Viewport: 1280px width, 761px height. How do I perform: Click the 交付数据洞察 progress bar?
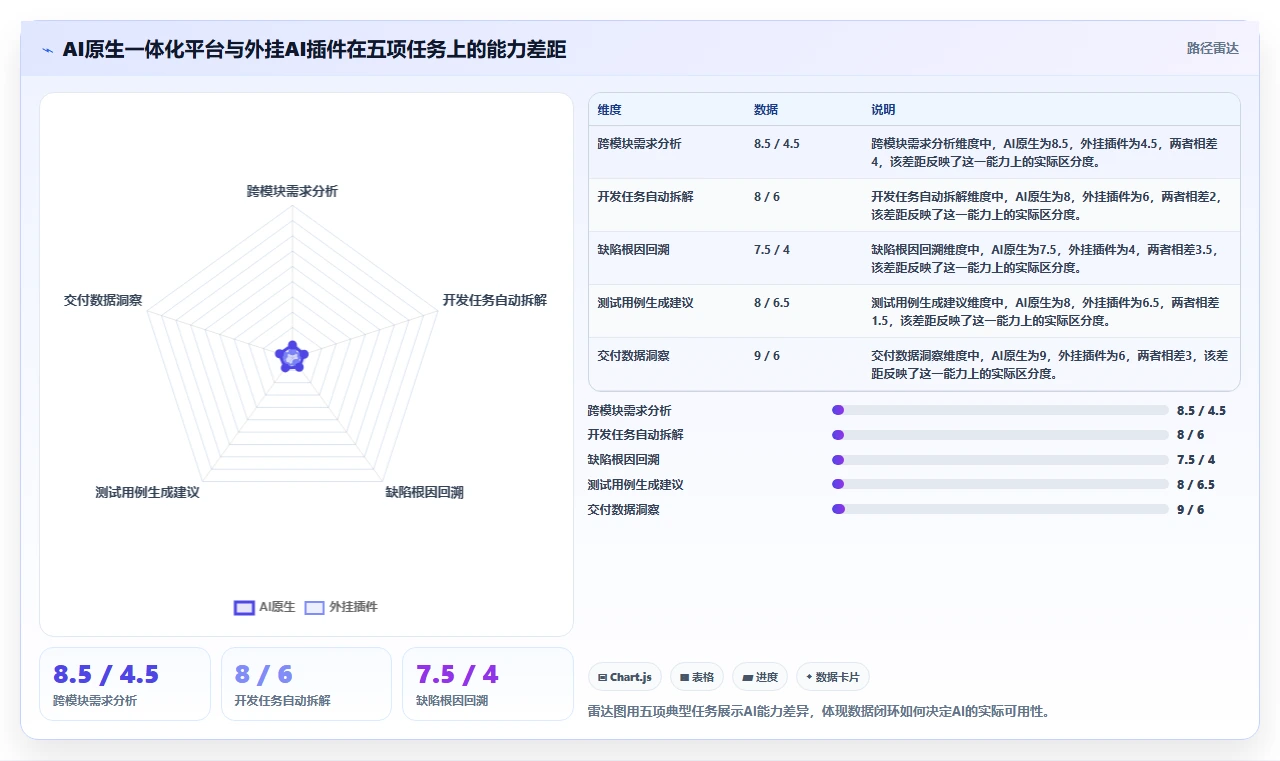pos(1000,509)
